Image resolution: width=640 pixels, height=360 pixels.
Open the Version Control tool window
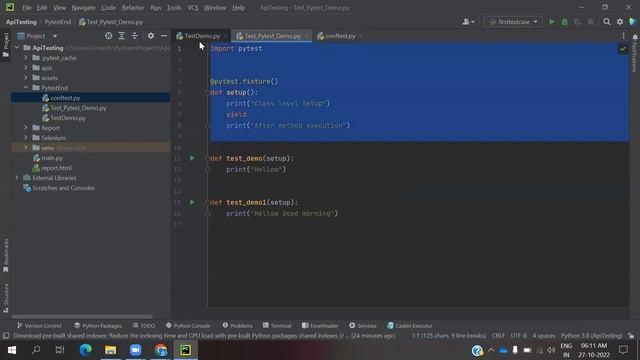[x=39, y=325]
